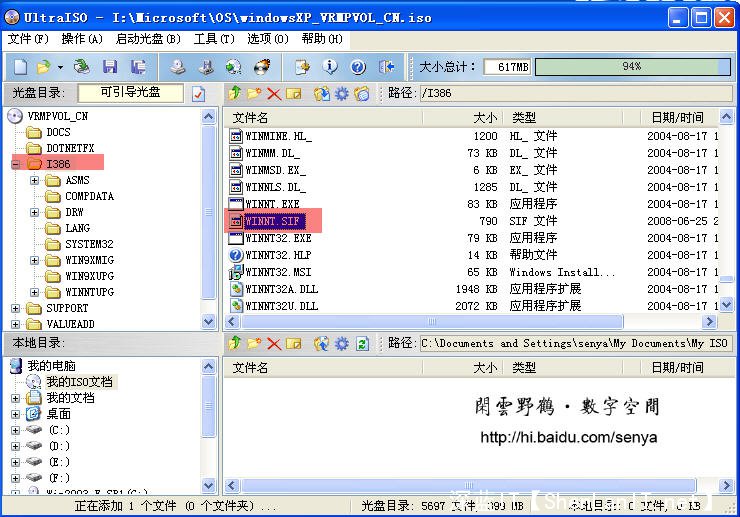740x517 pixels.
Task: Click the local path field
Action: [576, 343]
